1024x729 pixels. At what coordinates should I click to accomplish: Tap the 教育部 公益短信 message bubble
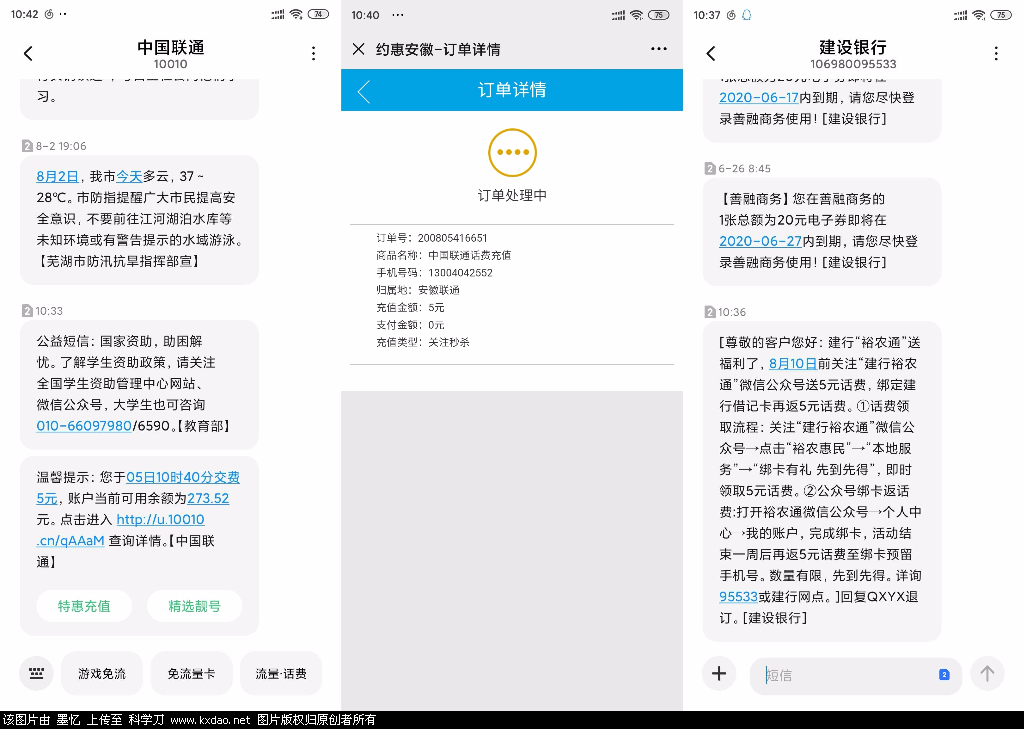click(139, 384)
